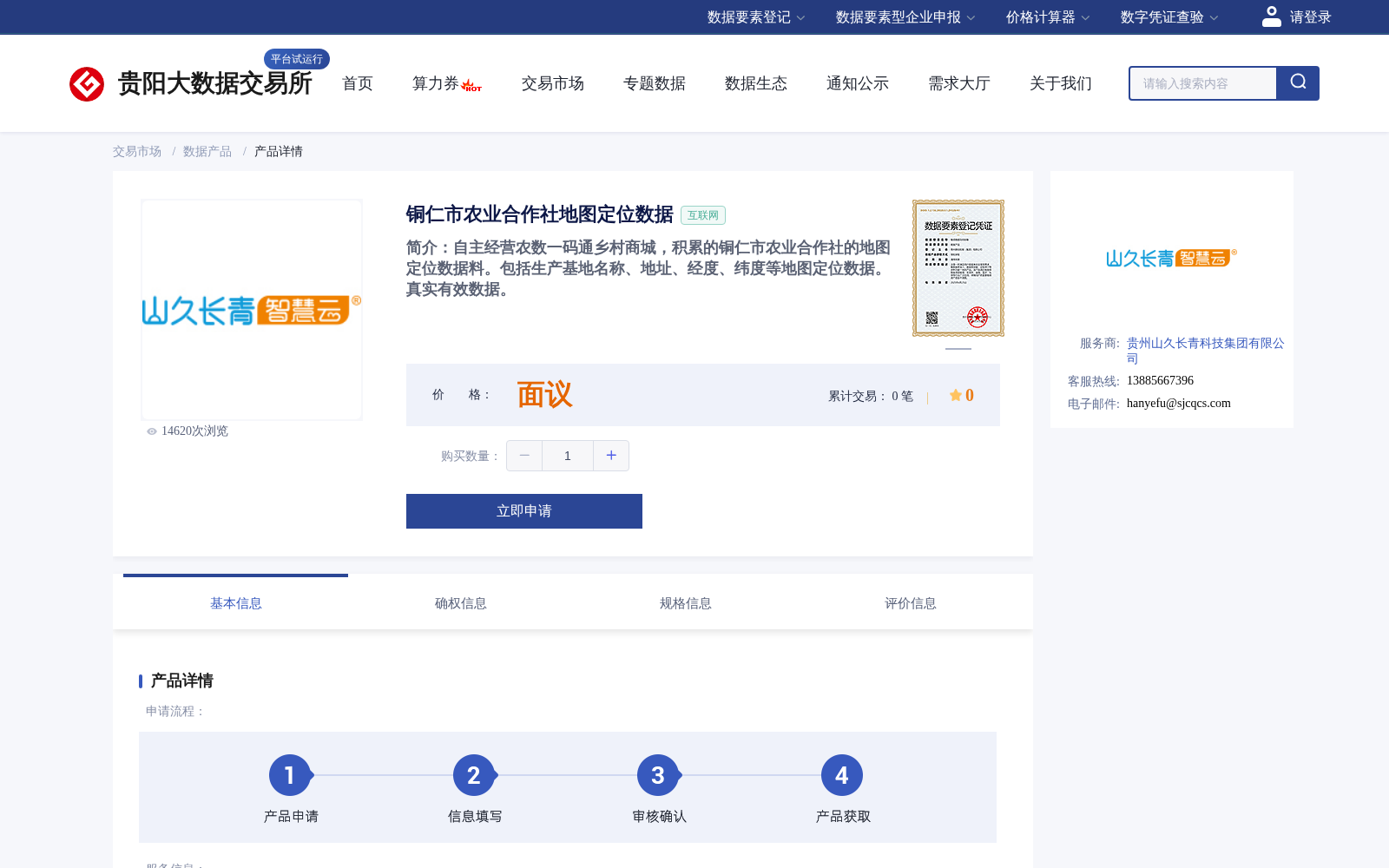Click the quantity input showing 1
The height and width of the screenshot is (868, 1389).
(x=568, y=456)
